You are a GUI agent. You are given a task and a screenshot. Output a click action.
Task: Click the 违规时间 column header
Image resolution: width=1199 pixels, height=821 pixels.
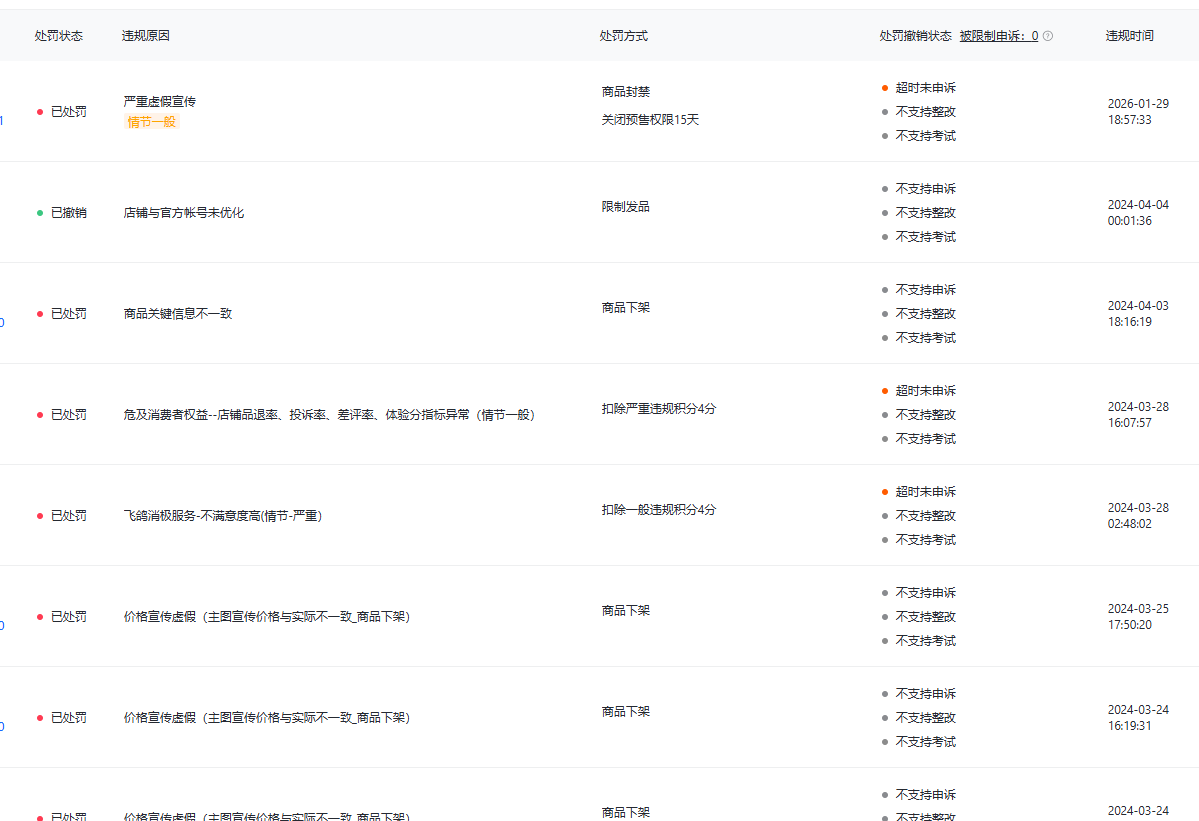point(1129,36)
